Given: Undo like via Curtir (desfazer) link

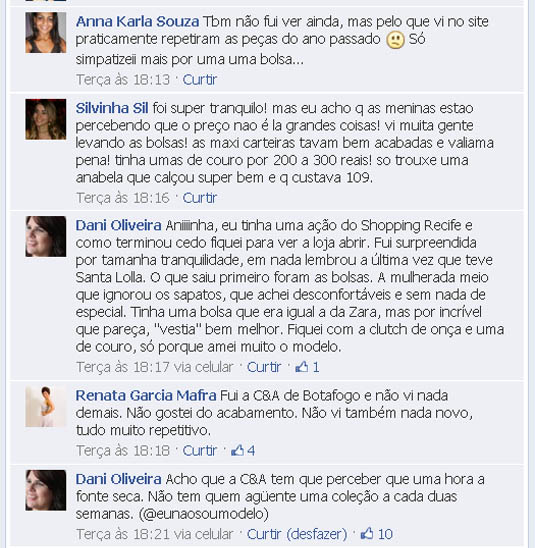Looking at the screenshot, I should (x=297, y=534).
